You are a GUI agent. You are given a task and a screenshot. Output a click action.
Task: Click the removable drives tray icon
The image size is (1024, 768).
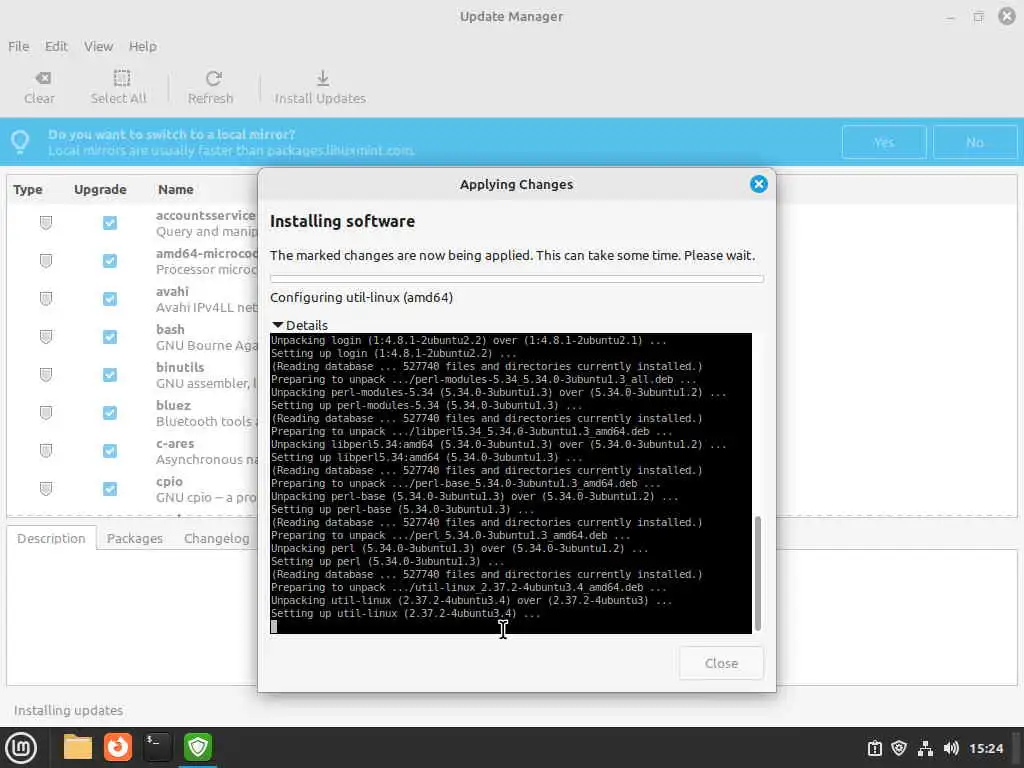[874, 748]
